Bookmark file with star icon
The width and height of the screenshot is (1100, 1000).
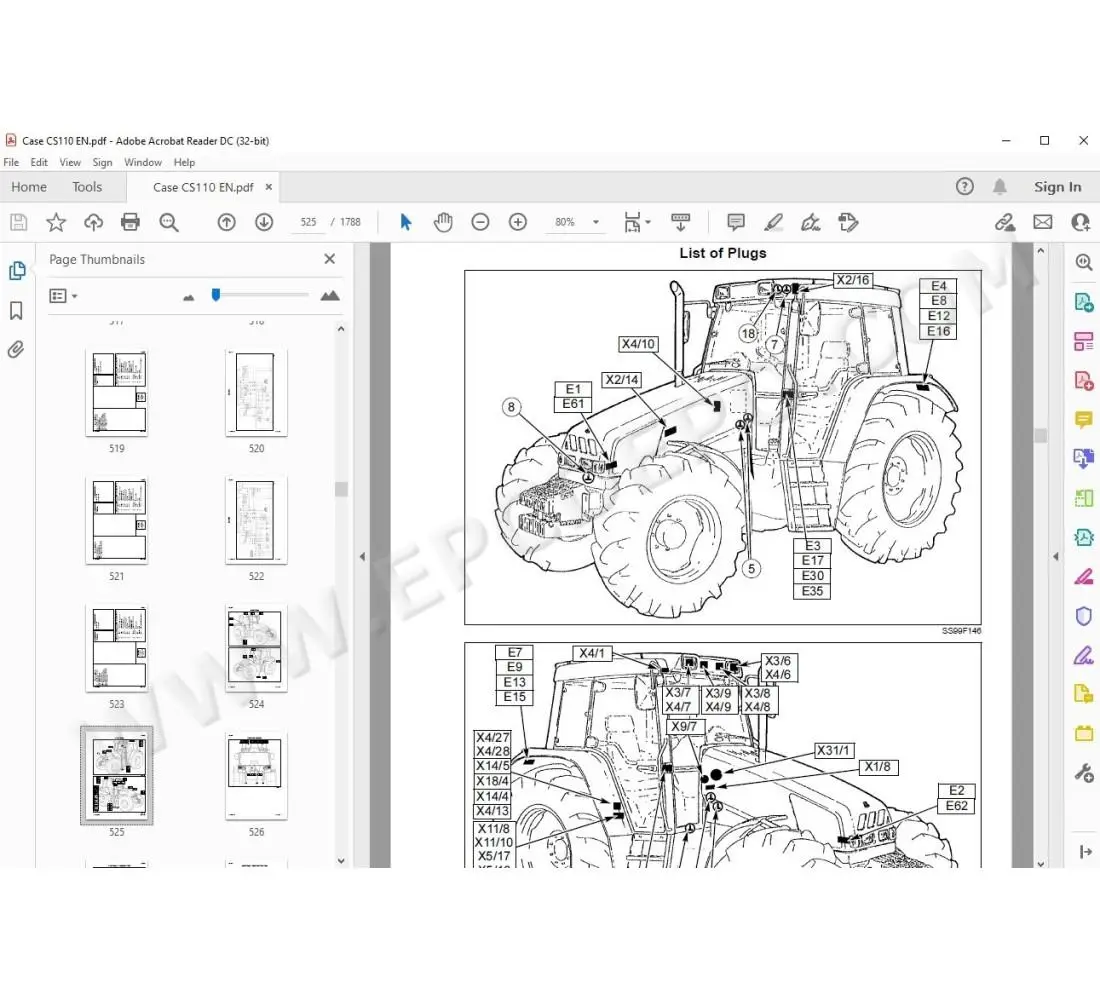(56, 222)
